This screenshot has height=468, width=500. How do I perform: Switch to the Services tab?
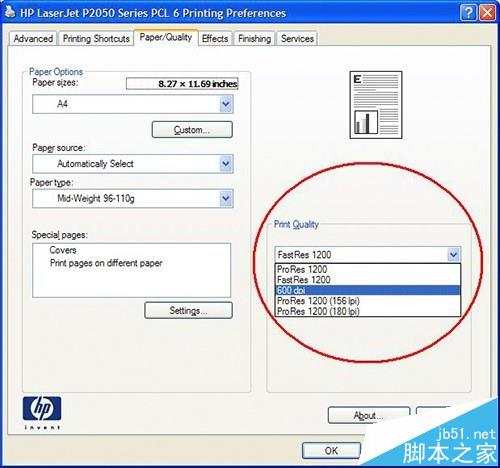click(297, 39)
